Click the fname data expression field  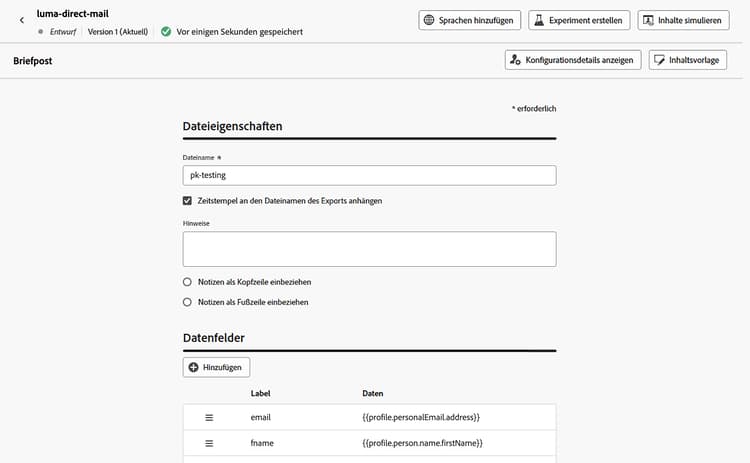click(423, 443)
